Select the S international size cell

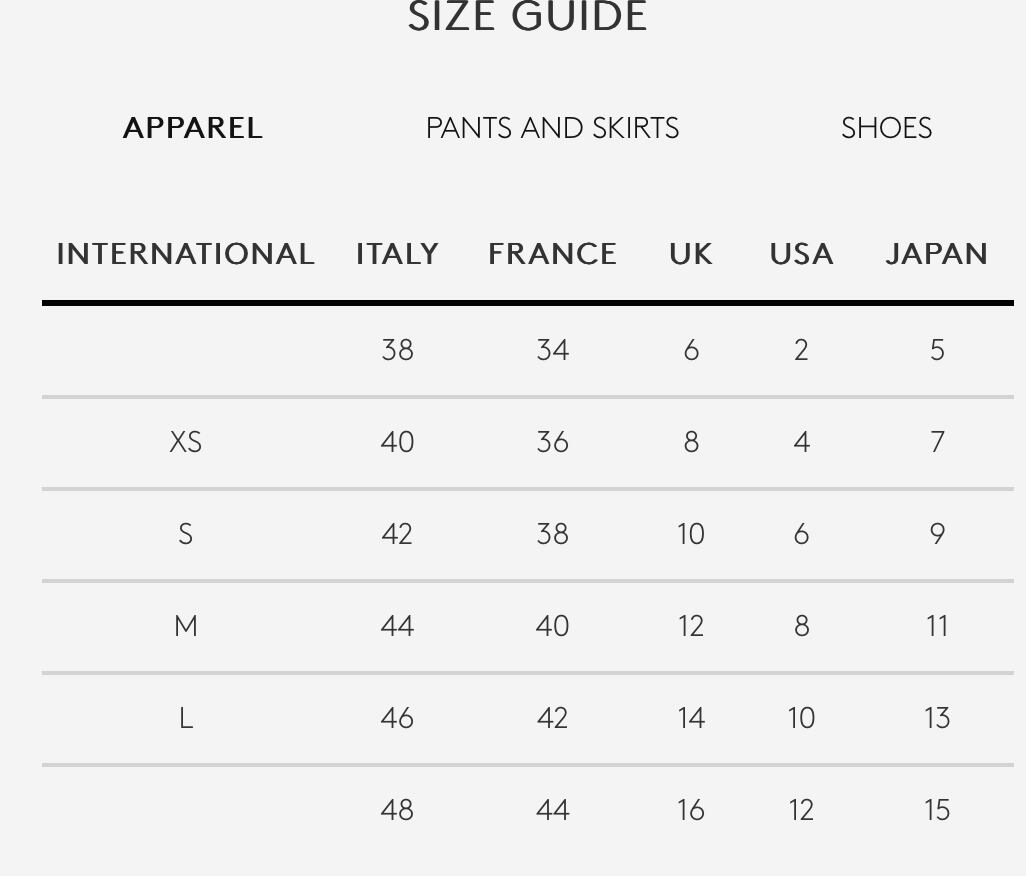tap(186, 534)
